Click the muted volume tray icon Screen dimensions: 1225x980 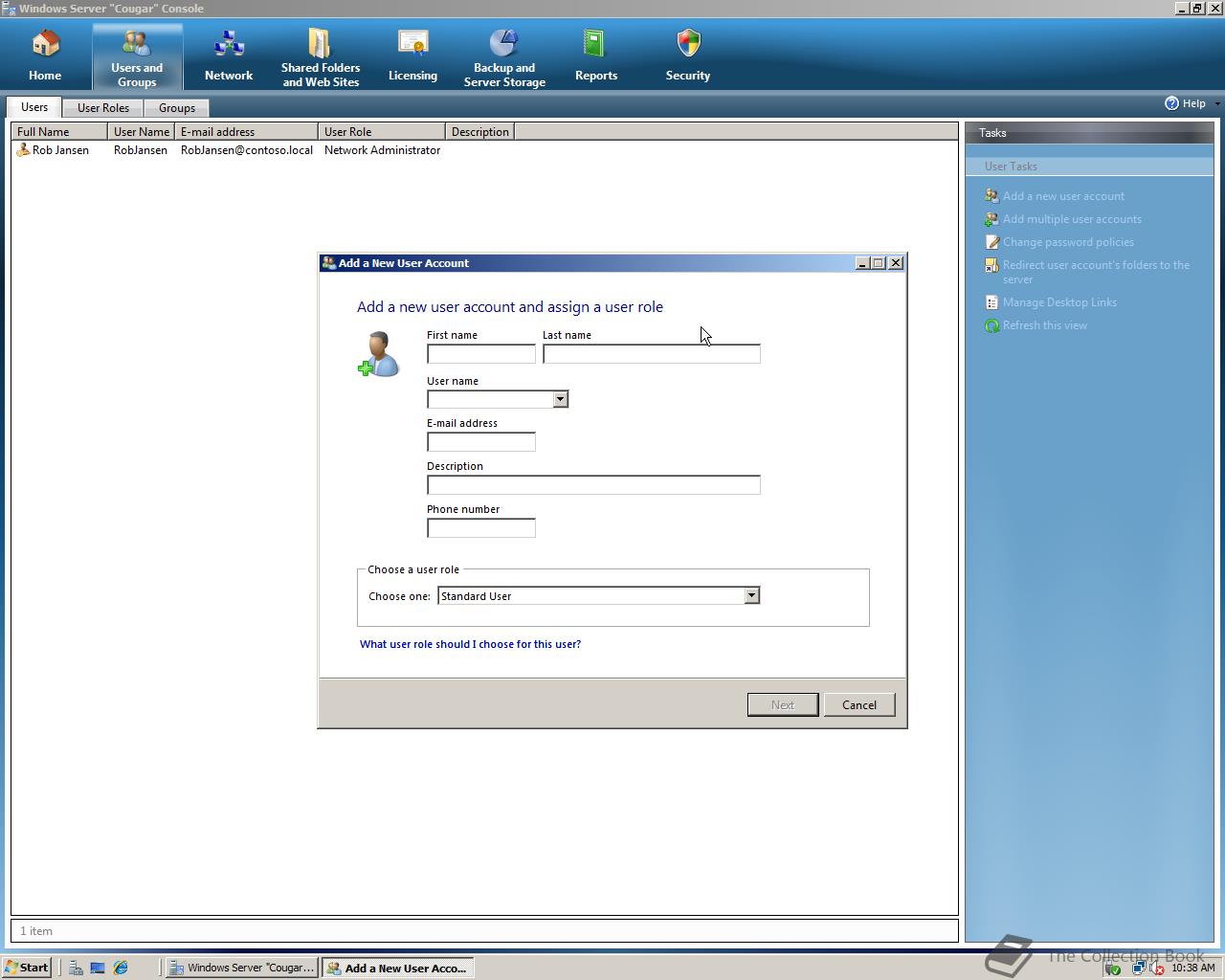coord(1155,968)
